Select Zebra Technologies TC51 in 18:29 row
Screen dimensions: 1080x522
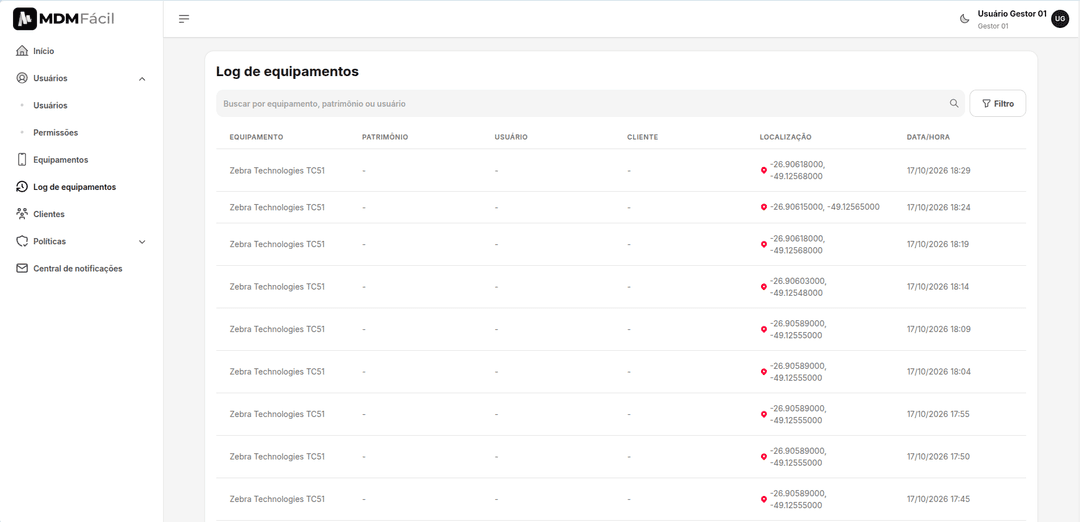[x=277, y=170]
